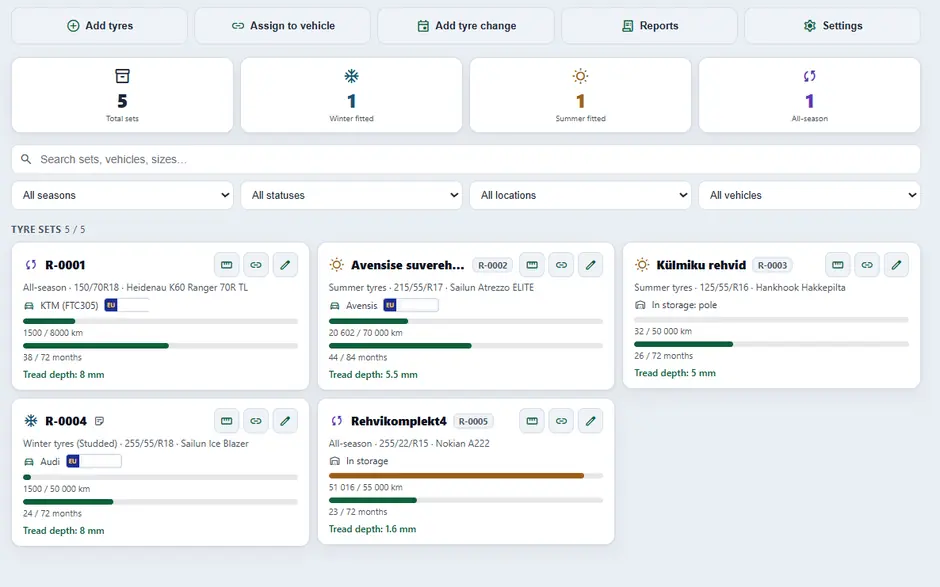Click the "TYRE SETS" section heading
The height and width of the screenshot is (587, 940).
point(36,230)
